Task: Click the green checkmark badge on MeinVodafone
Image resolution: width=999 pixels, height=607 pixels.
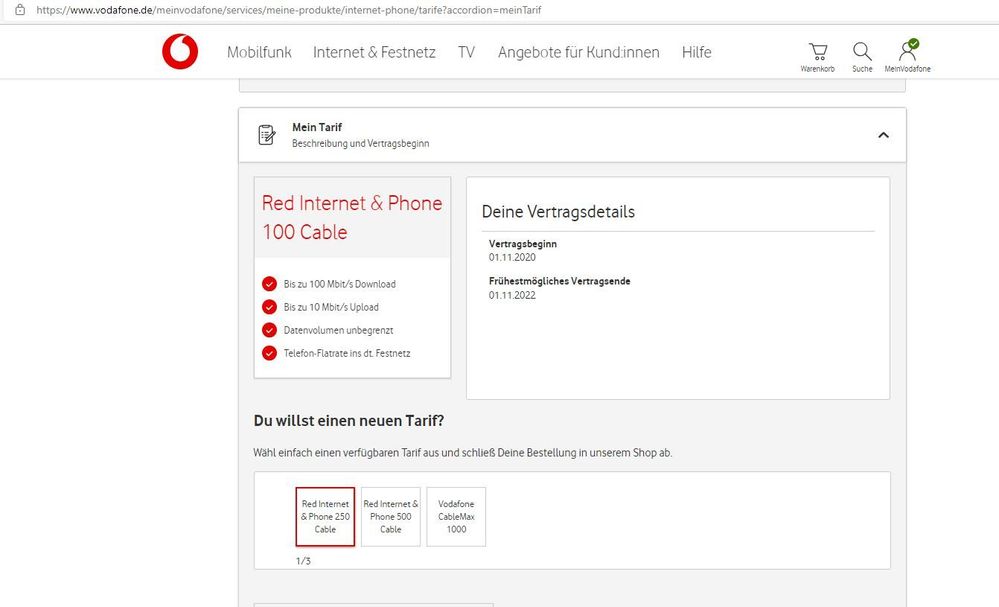Action: pos(913,42)
